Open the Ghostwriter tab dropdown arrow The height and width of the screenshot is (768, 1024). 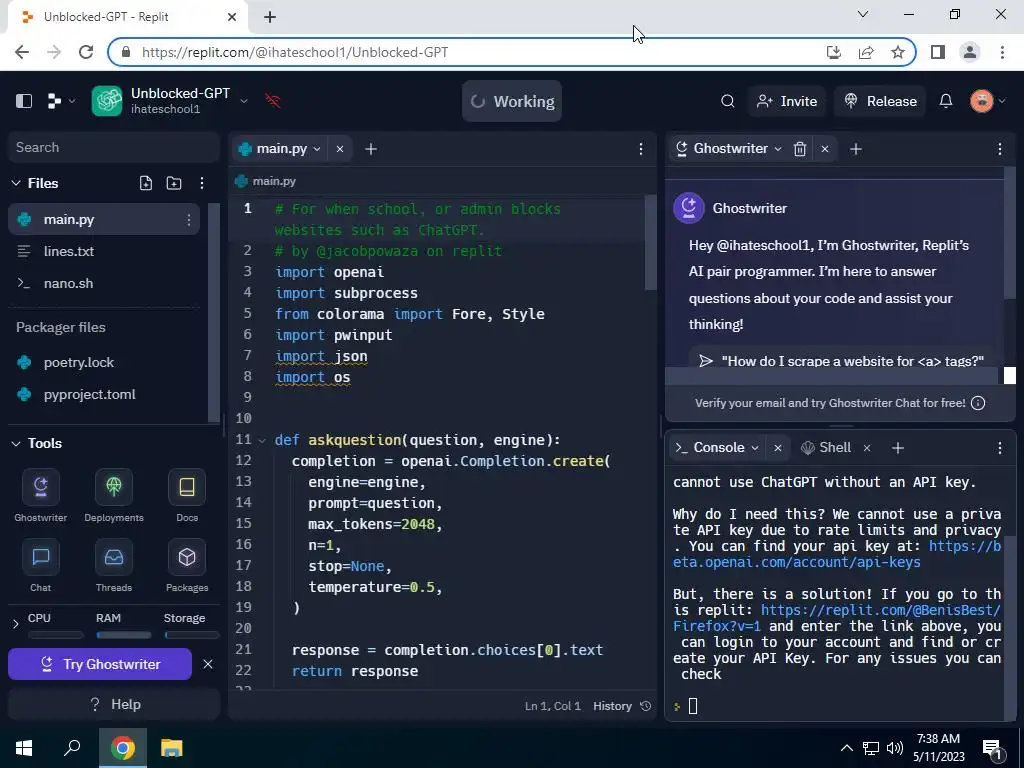[x=778, y=149]
